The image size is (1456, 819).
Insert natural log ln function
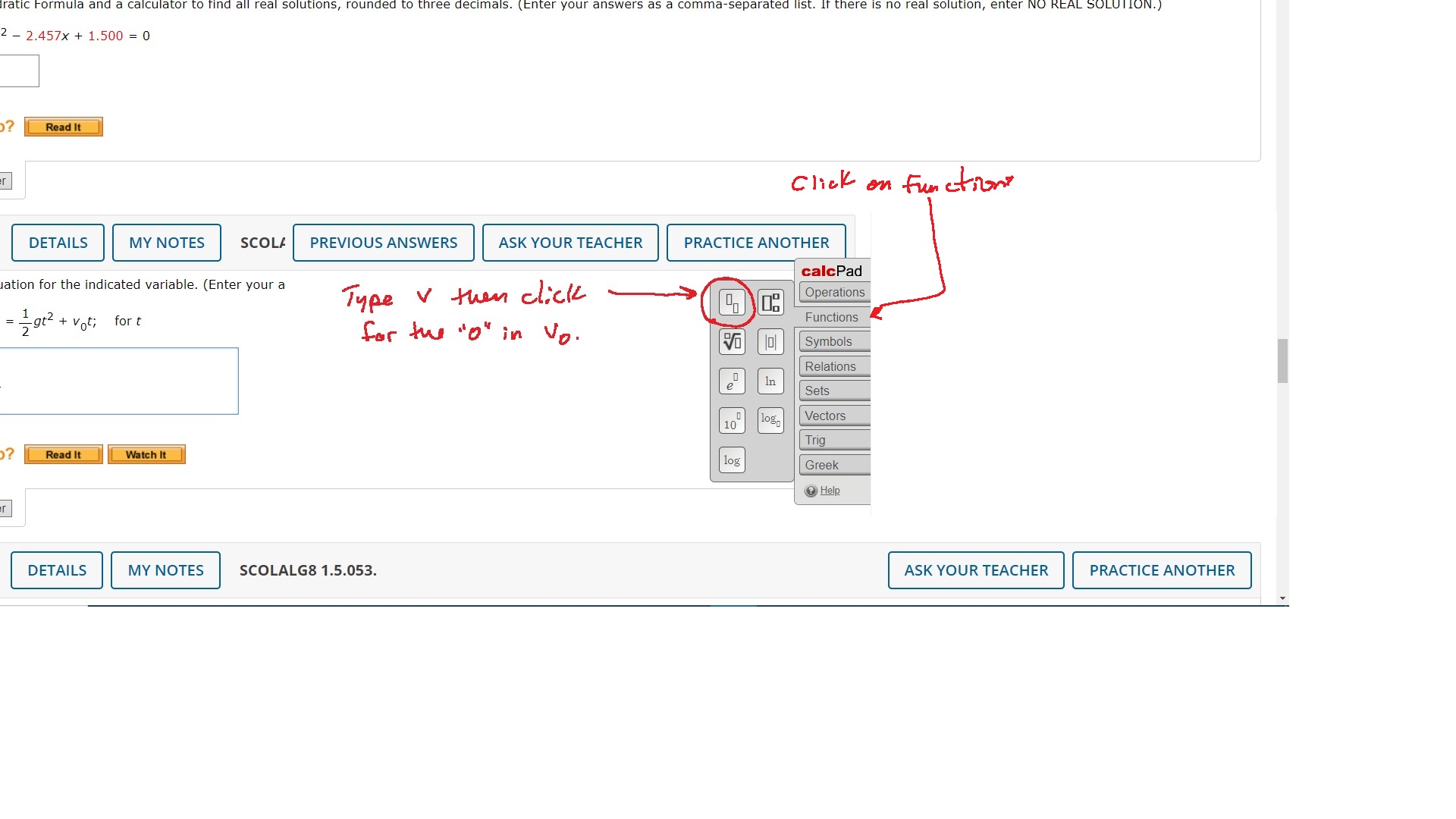pyautogui.click(x=770, y=381)
